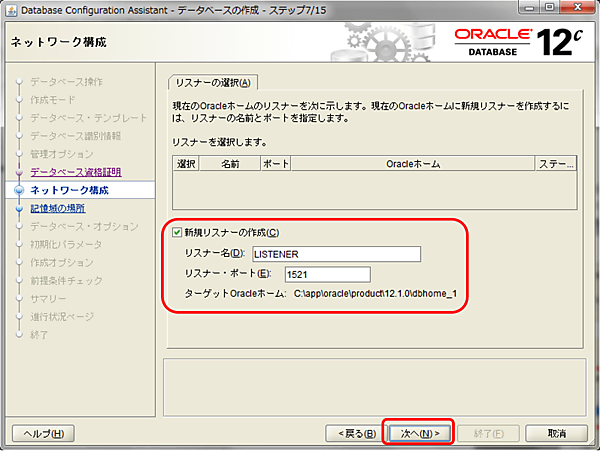This screenshot has height=451, width=600.
Task: Click the disabled 終了(F) button
Action: [488, 433]
